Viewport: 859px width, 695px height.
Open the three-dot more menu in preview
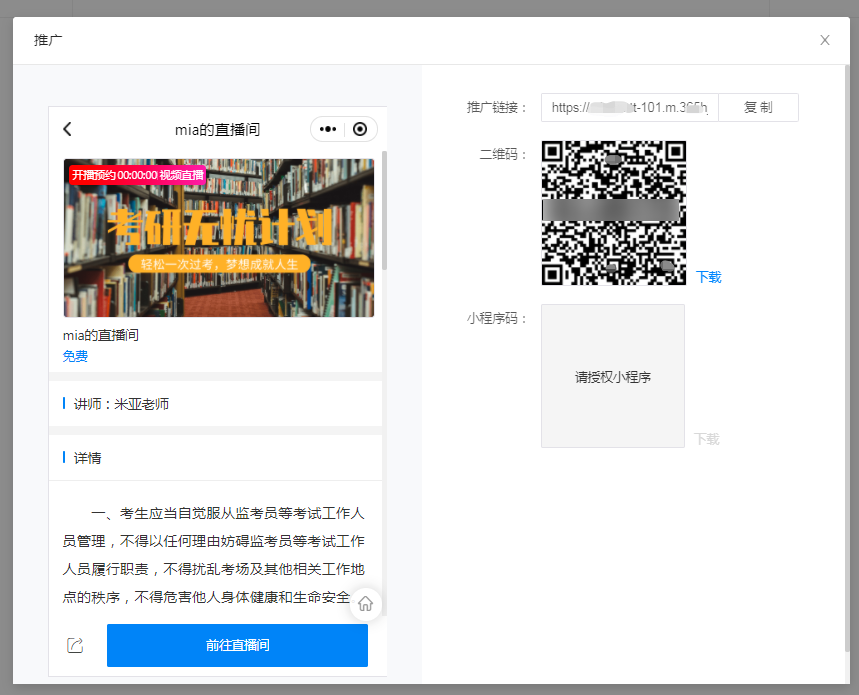(328, 129)
